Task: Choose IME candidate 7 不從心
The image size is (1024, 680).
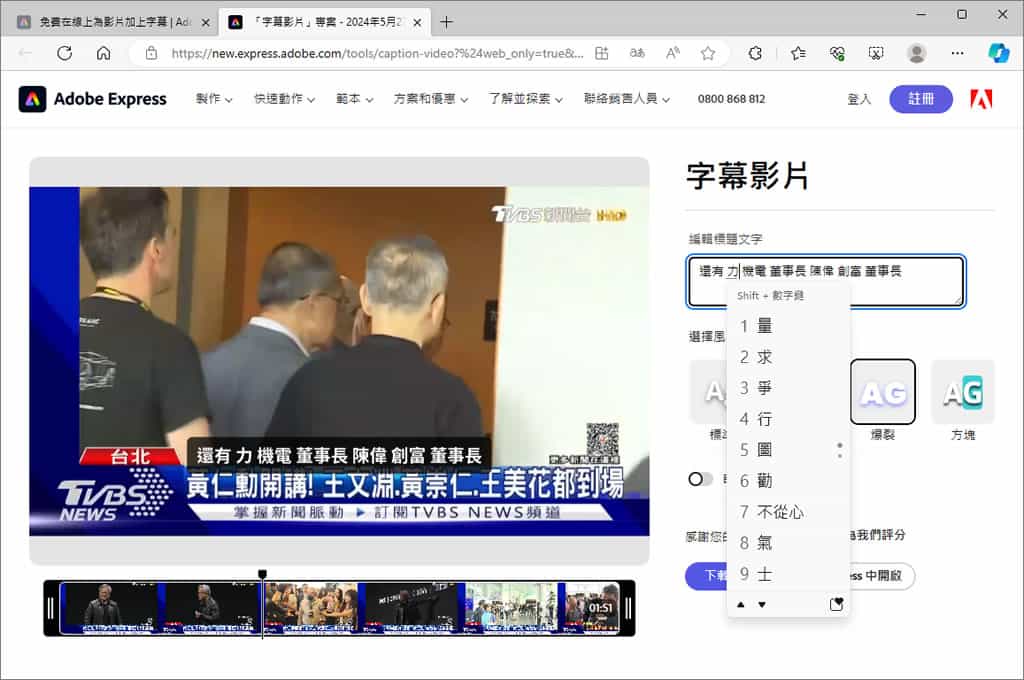Action: (788, 512)
